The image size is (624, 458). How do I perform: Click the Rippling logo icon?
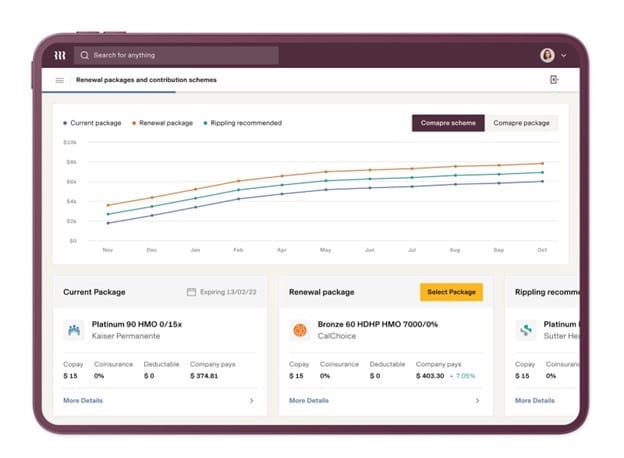point(60,55)
